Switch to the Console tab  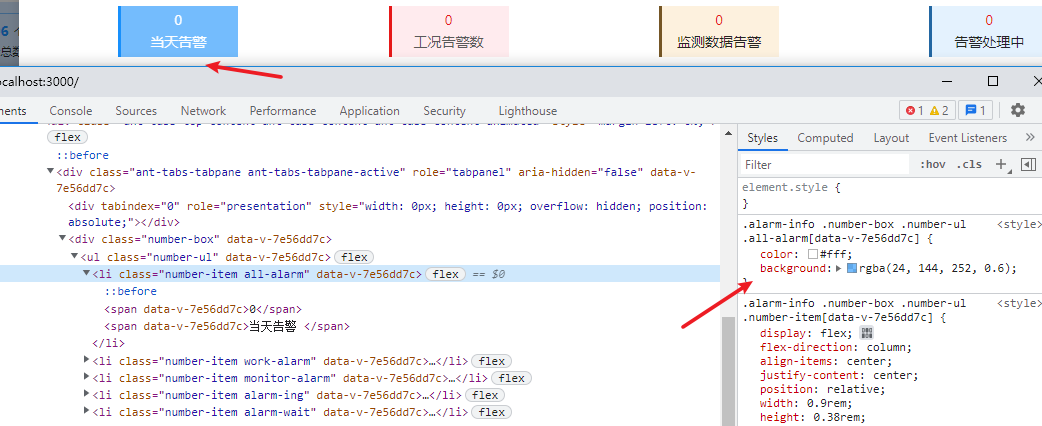(70, 111)
